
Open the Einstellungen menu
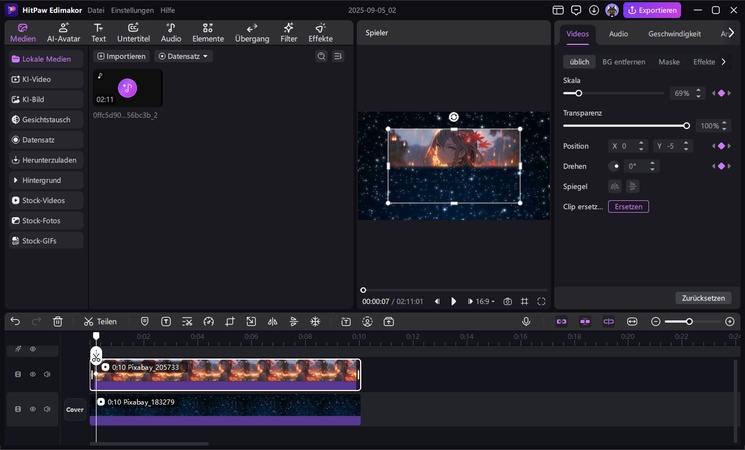(132, 10)
